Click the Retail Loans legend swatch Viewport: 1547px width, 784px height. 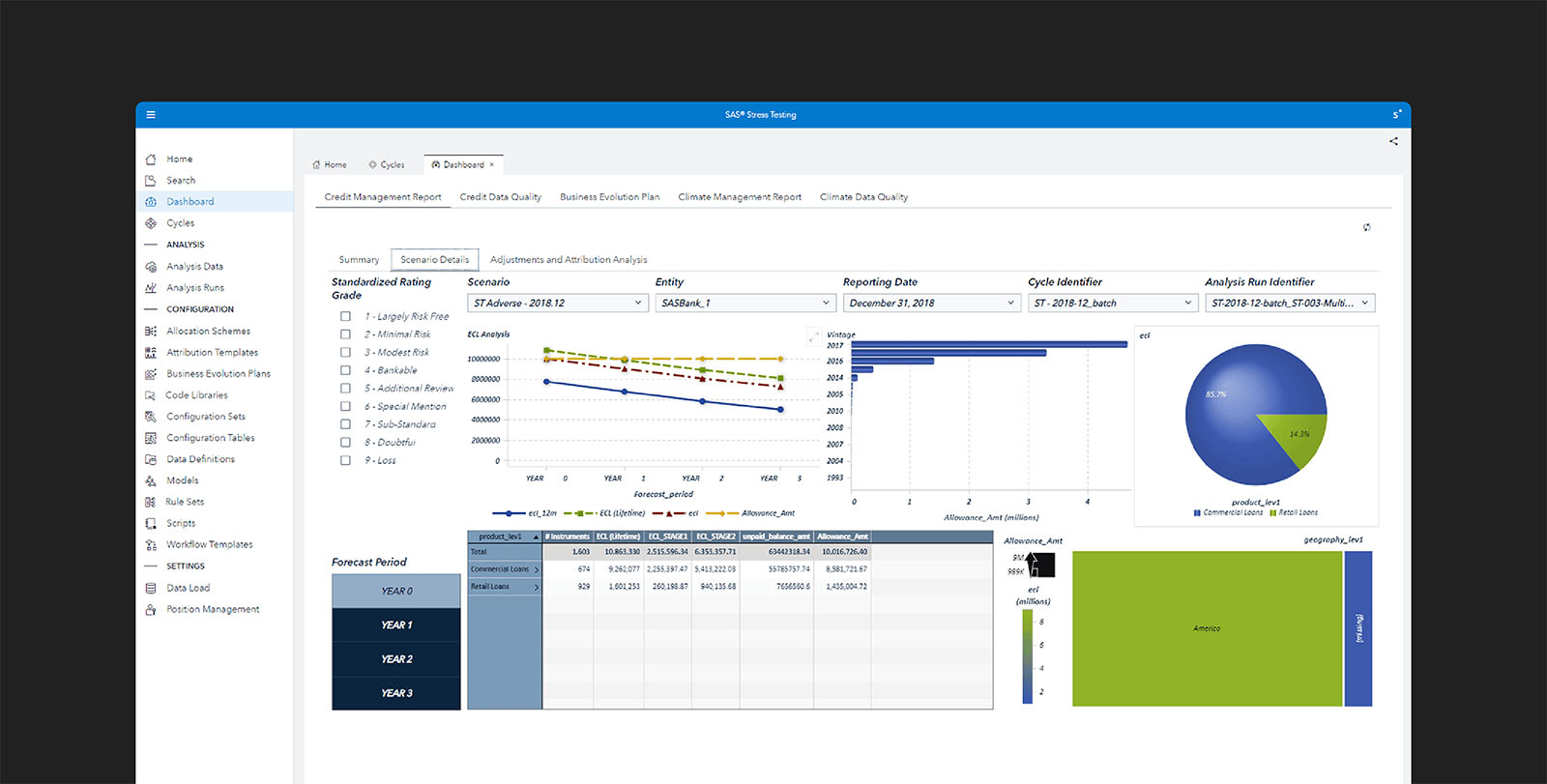[1272, 513]
